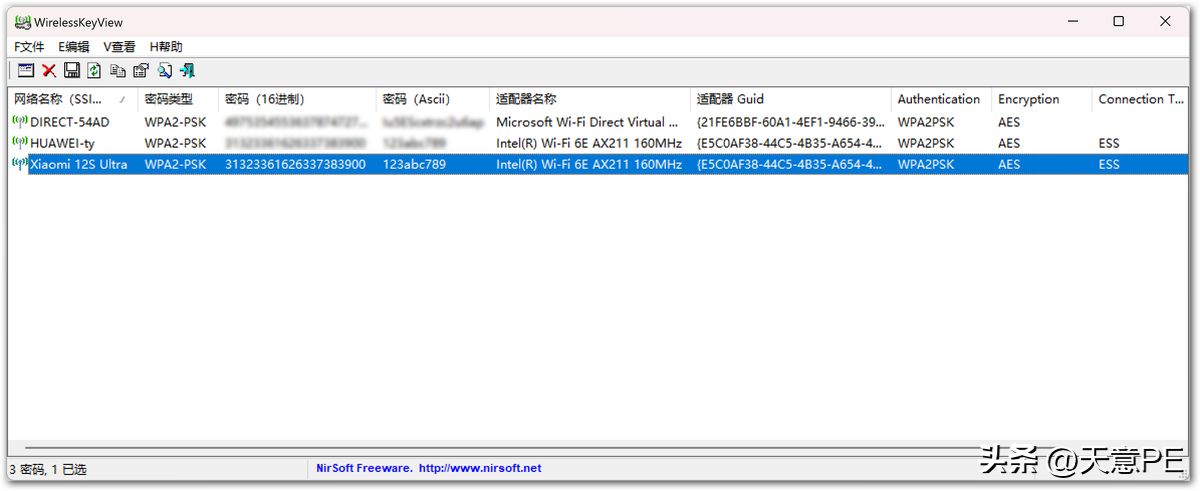The image size is (1200, 491).
Task: Copy selected items using the copy icon
Action: 118,70
